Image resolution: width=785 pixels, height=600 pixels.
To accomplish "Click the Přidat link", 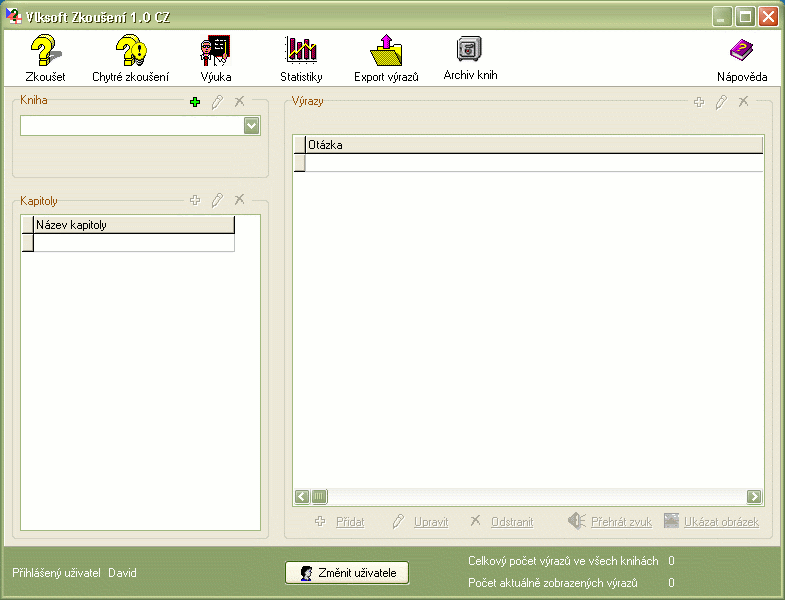I will (350, 522).
